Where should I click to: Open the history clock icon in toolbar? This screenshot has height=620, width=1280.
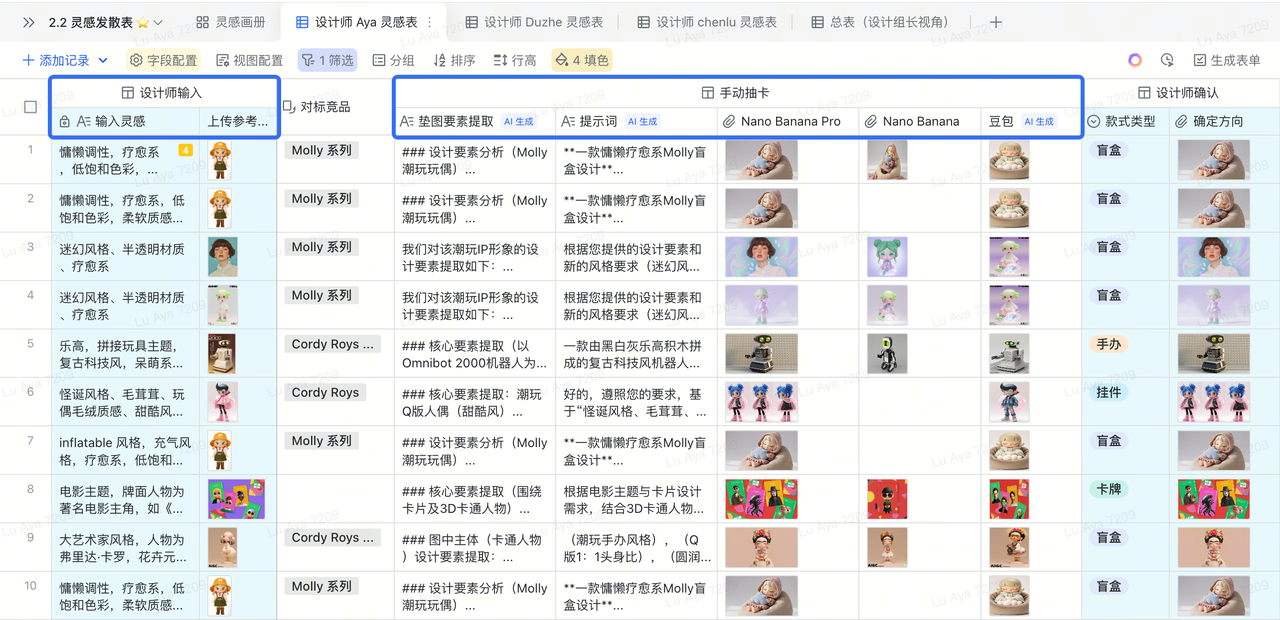[x=1167, y=60]
